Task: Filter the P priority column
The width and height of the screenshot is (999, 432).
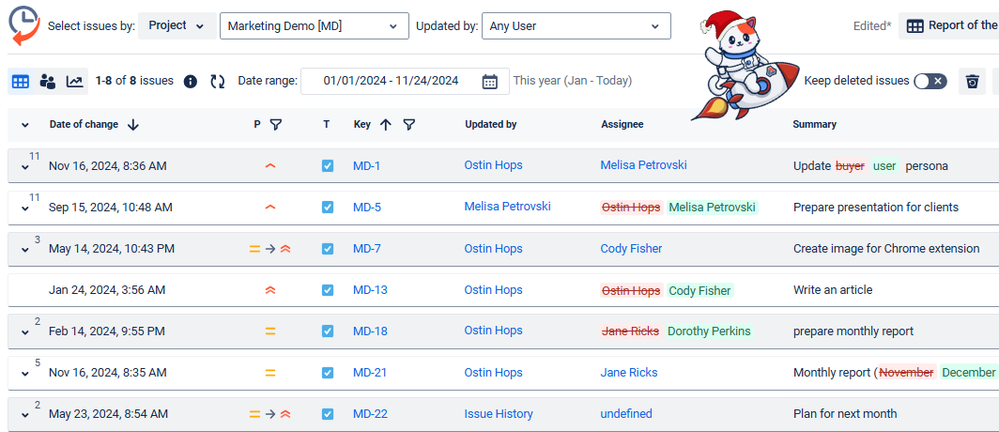Action: (x=275, y=125)
